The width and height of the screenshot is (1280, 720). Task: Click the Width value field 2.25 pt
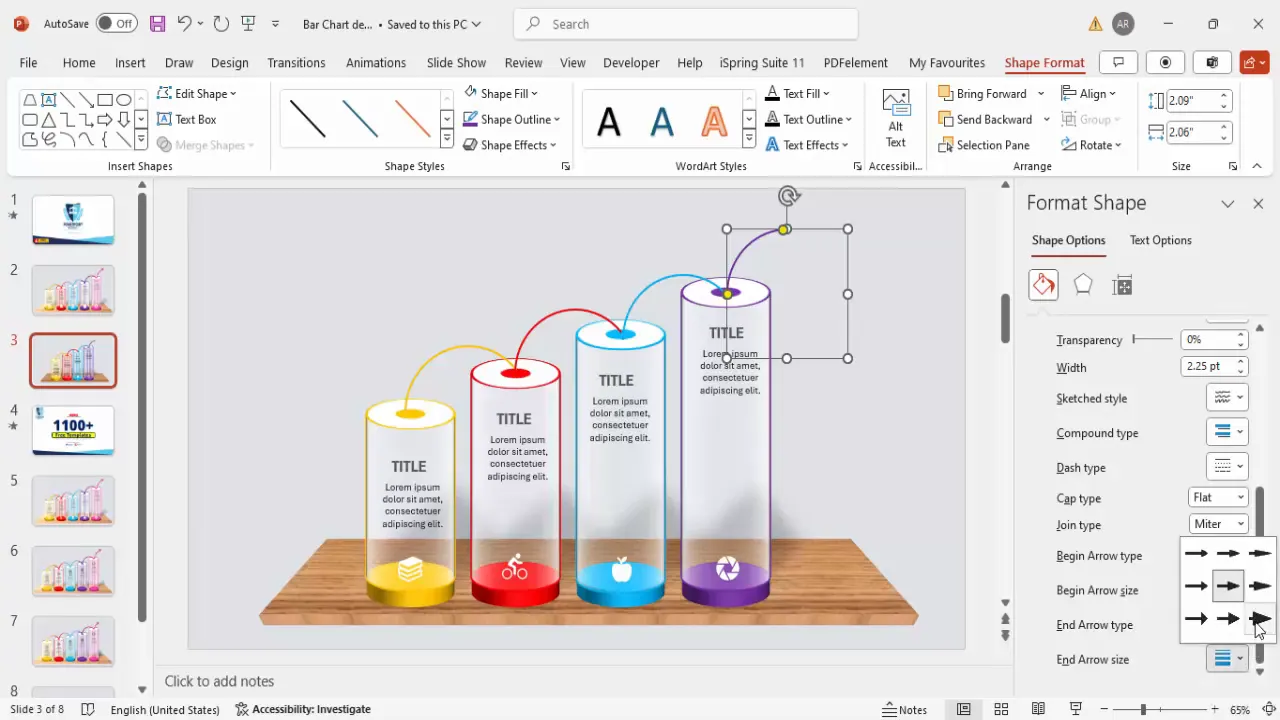click(x=1207, y=367)
